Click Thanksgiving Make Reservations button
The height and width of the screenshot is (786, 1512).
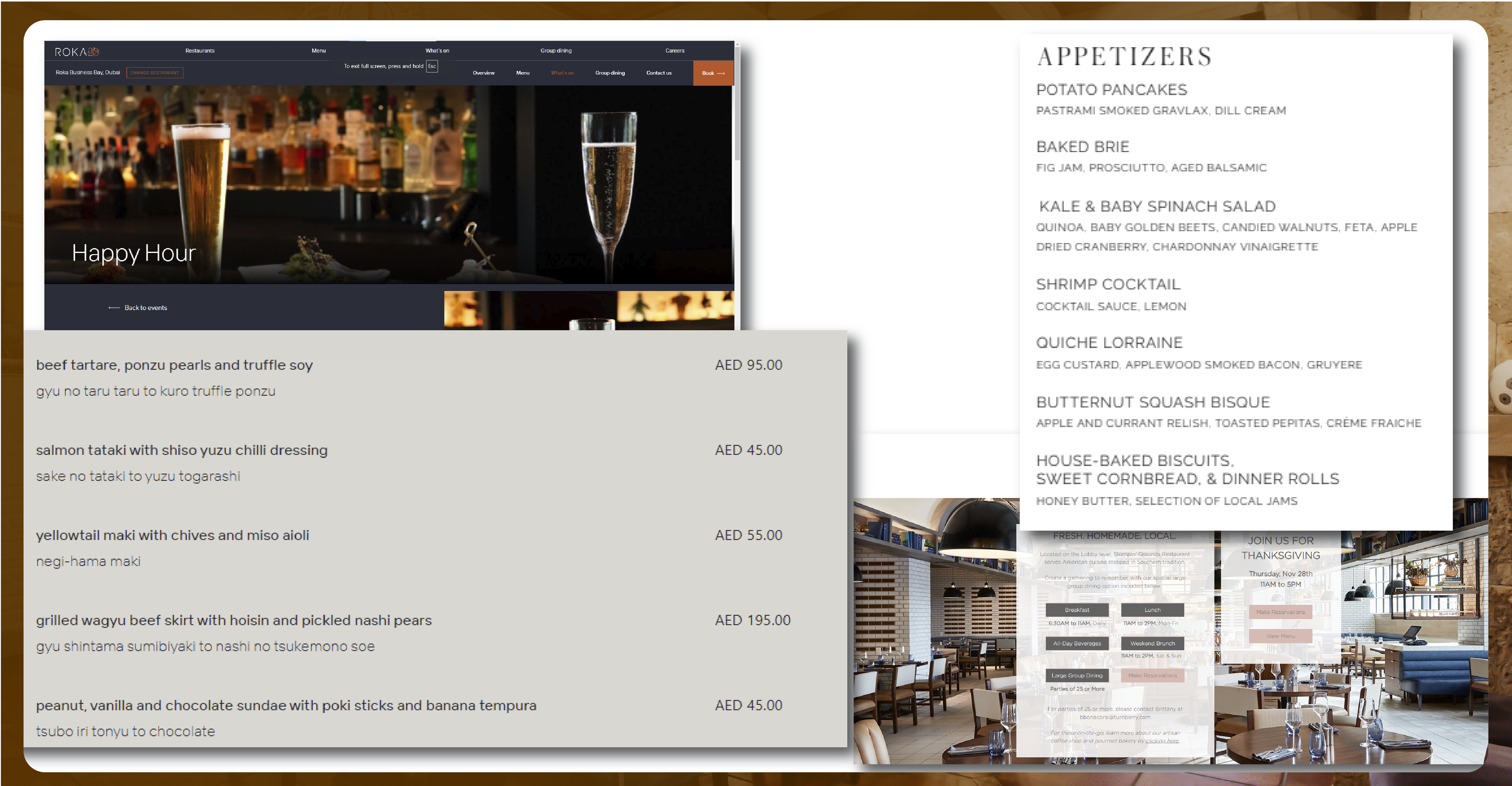point(1280,612)
